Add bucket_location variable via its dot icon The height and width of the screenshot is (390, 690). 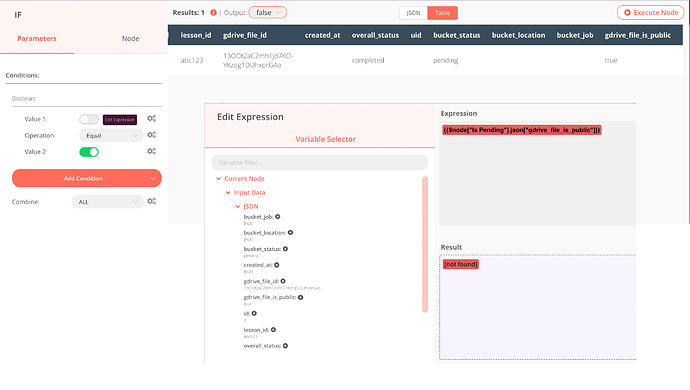(290, 232)
